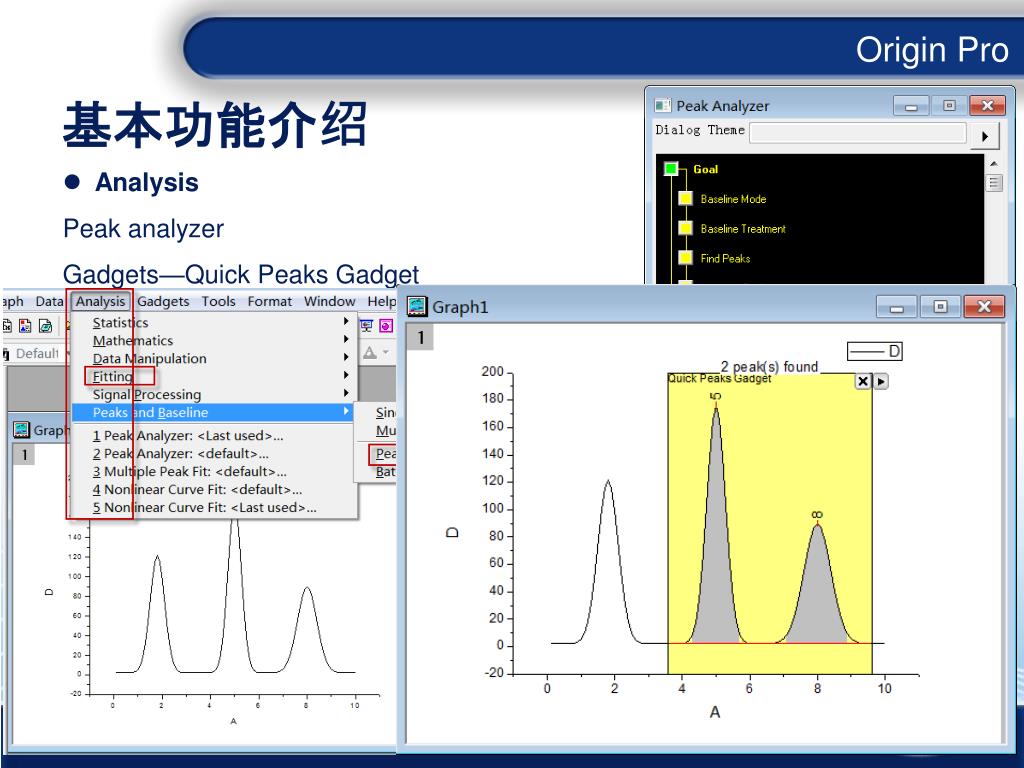This screenshot has width=1024, height=768.
Task: Click the '2 peak(s) found' label
Action: (769, 366)
